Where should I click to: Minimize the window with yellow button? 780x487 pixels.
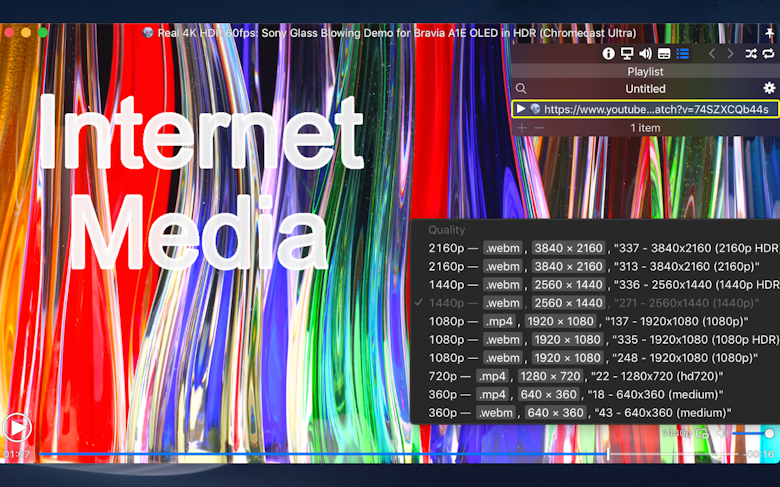click(x=26, y=33)
